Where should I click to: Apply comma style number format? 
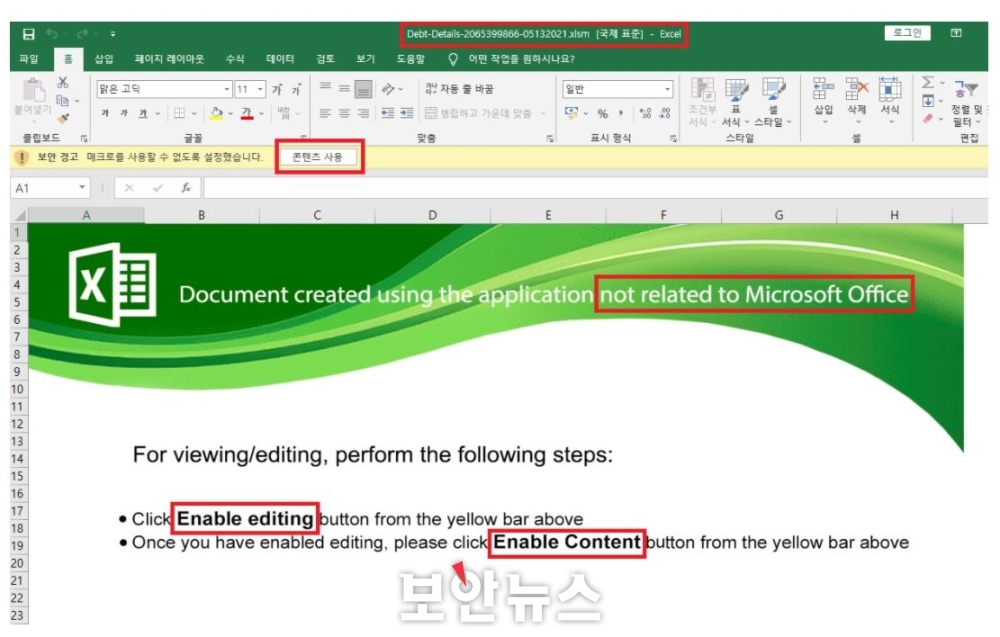pos(621,113)
